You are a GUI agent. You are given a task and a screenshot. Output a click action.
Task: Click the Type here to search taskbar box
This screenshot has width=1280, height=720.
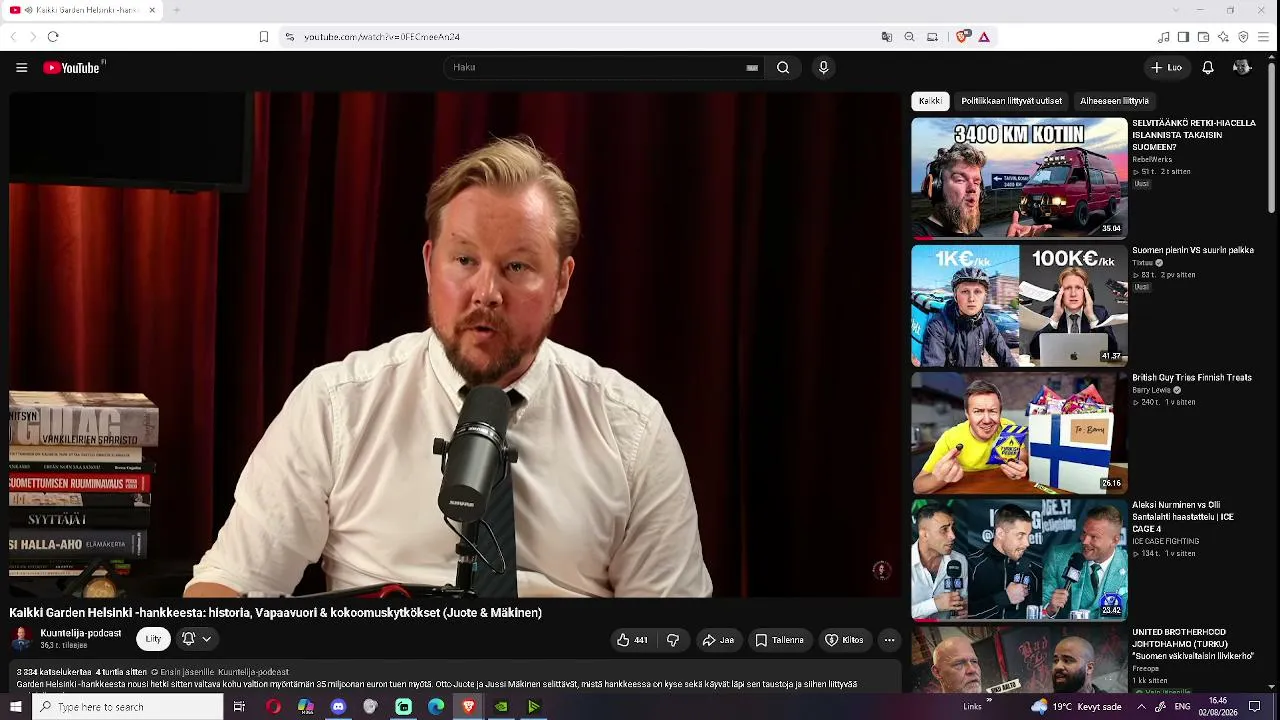(127, 707)
